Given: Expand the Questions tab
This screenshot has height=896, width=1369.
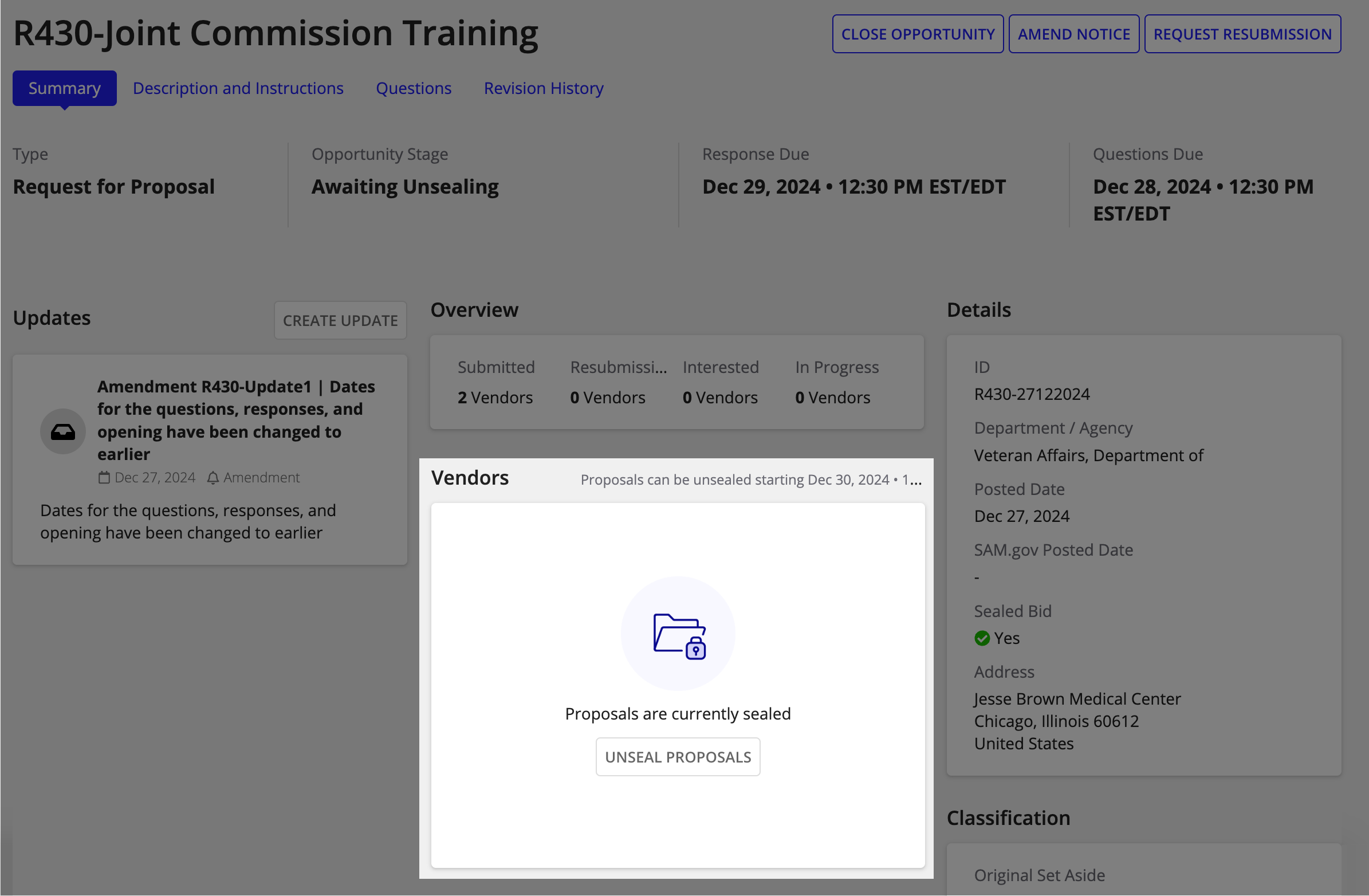Looking at the screenshot, I should pos(413,87).
